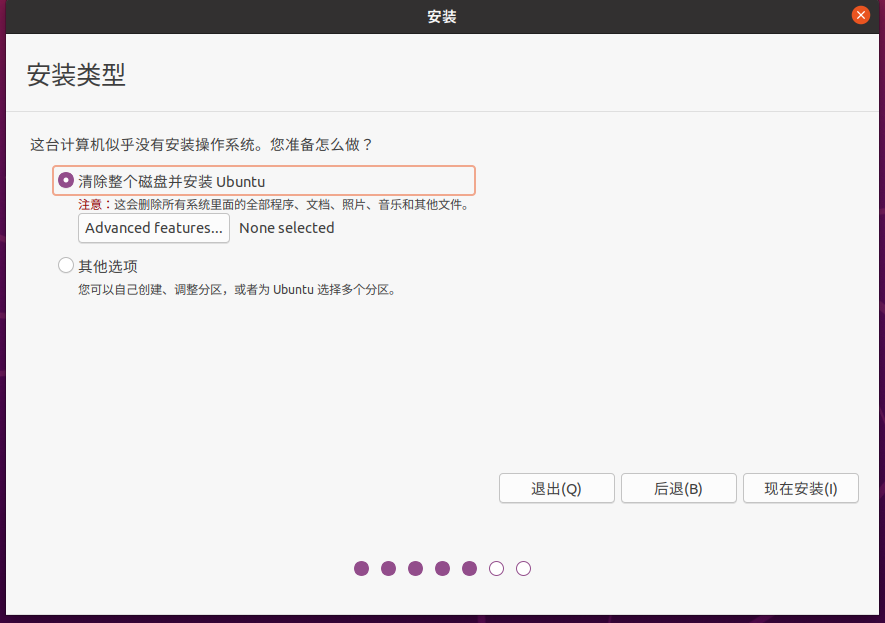Image resolution: width=885 pixels, height=623 pixels.
Task: Click the 退出(Q) quit button
Action: coord(557,488)
